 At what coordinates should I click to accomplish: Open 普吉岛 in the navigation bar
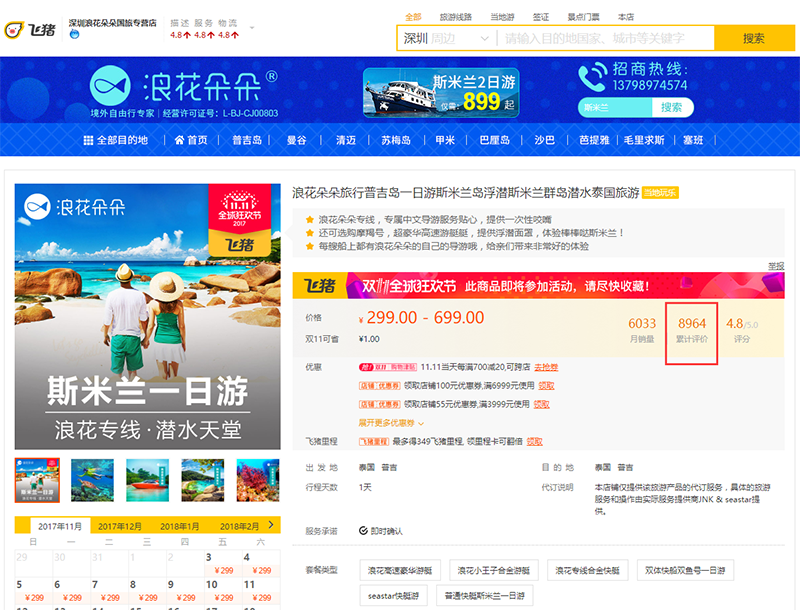pos(247,140)
